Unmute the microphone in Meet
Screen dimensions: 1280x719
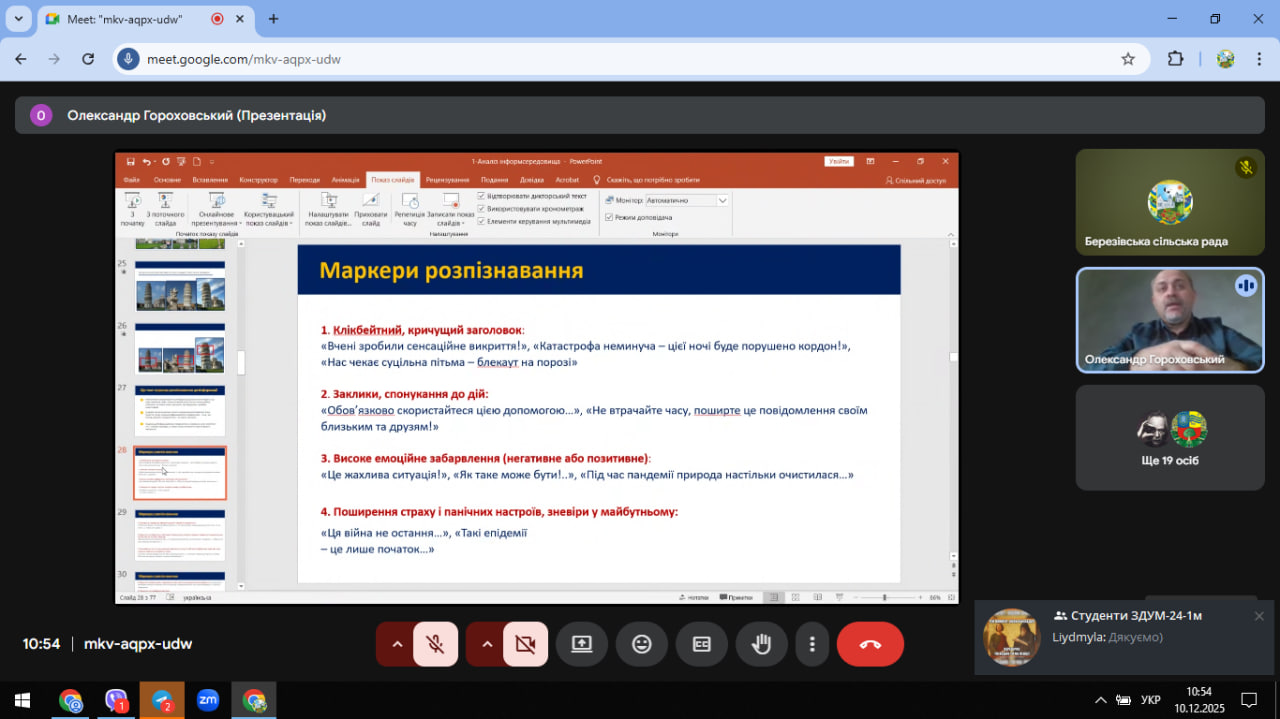435,645
